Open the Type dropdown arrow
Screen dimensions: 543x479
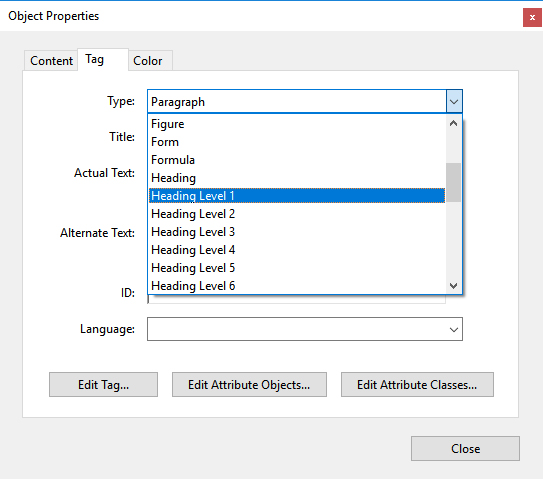tap(454, 101)
